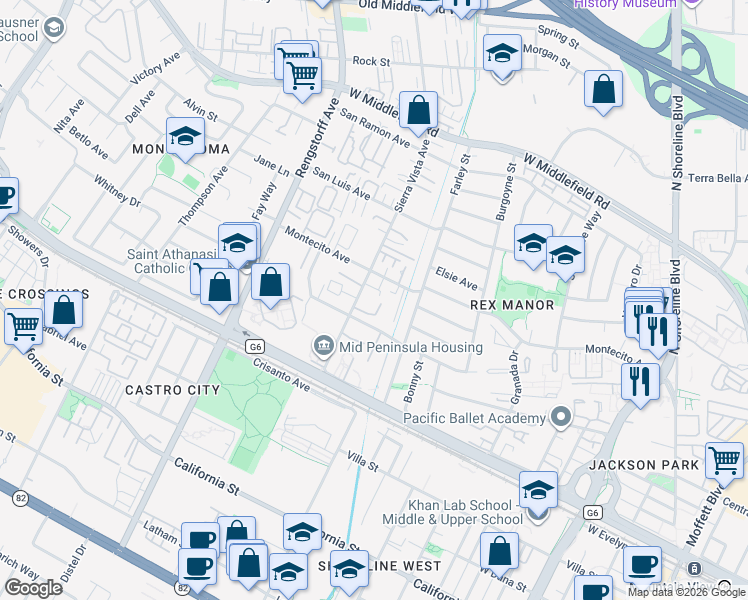The width and height of the screenshot is (748, 600).
Task: Click the shopping bag marker near Crossings label
Action: click(x=63, y=311)
